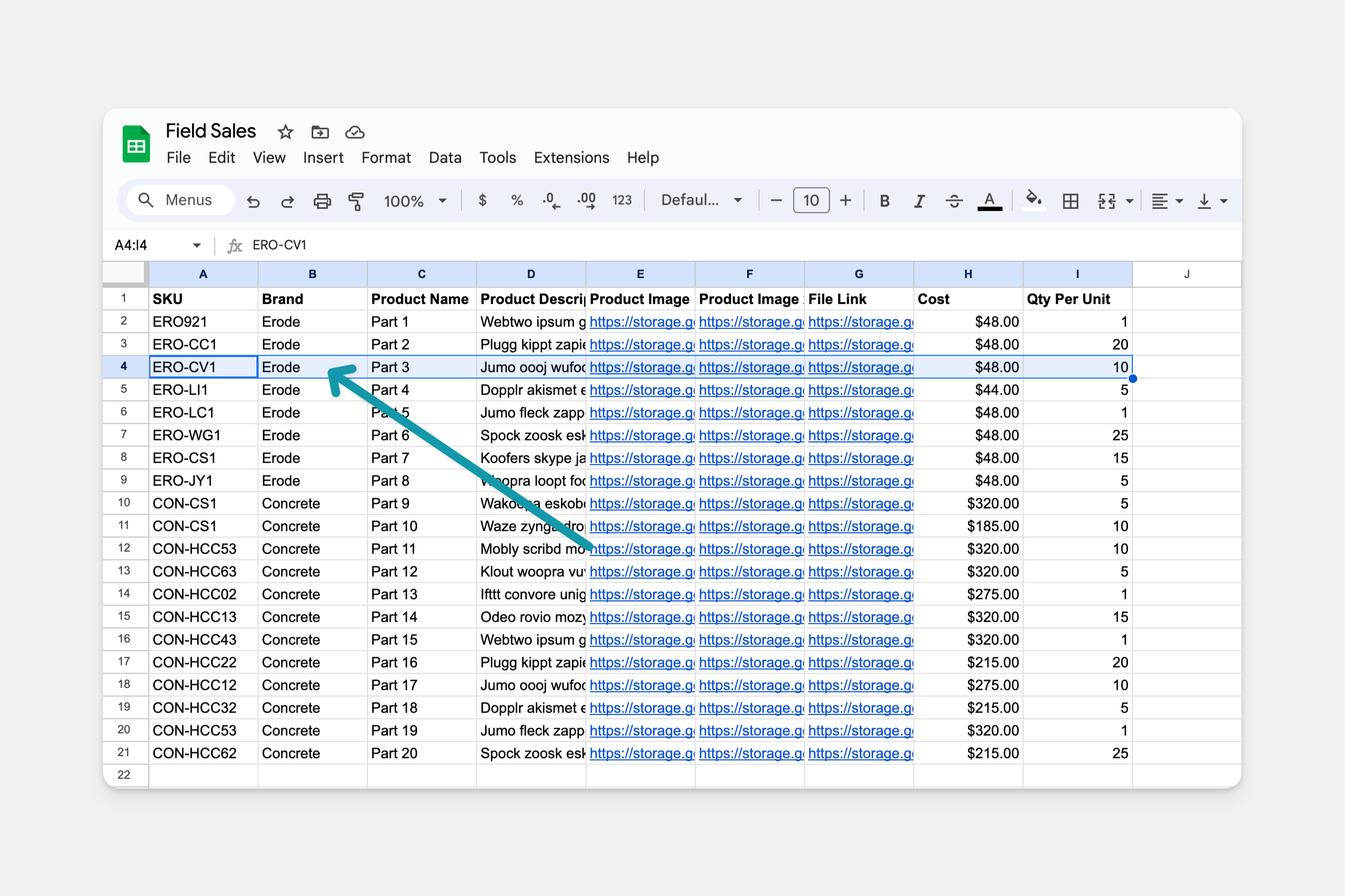
Task: Open the Insert menu
Action: (323, 158)
